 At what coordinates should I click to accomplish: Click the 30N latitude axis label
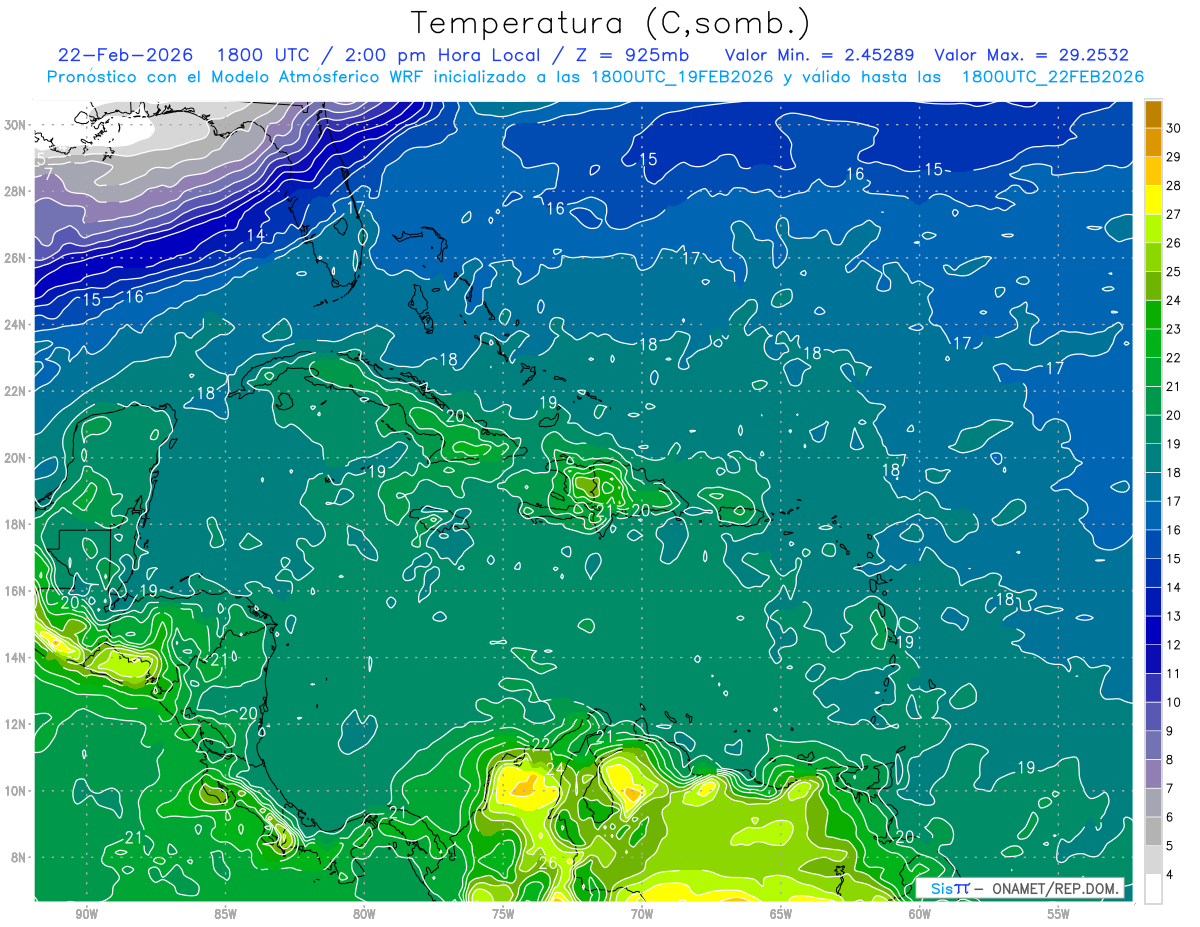coord(17,125)
